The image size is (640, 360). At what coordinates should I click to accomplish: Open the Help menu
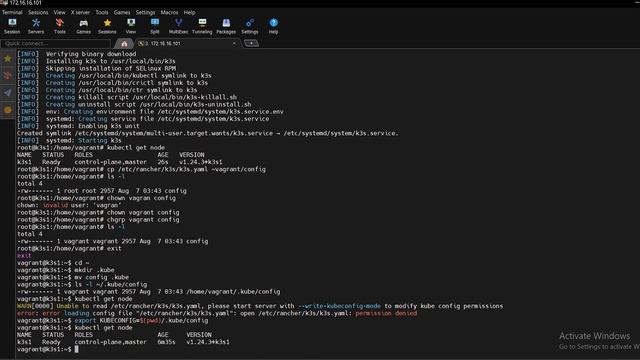189,12
